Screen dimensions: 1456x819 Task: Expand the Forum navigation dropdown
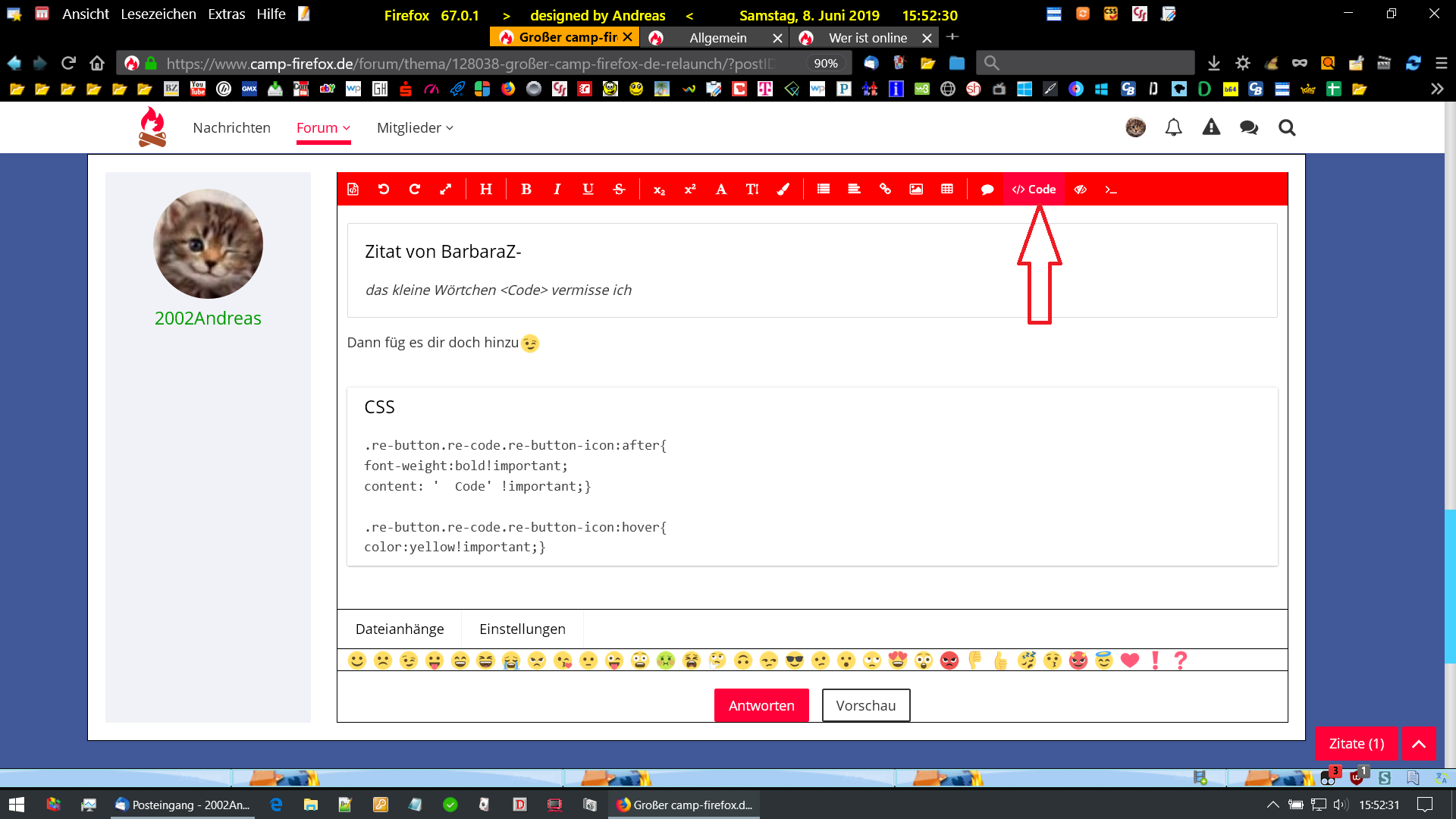point(323,128)
